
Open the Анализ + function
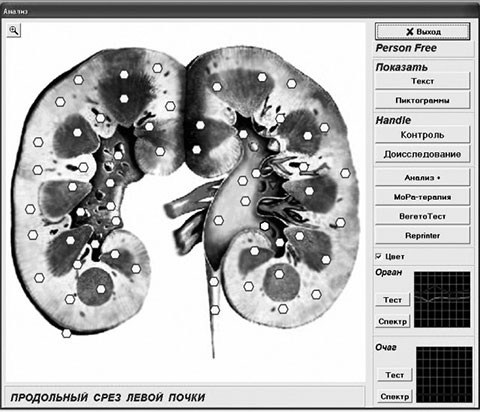click(x=422, y=178)
